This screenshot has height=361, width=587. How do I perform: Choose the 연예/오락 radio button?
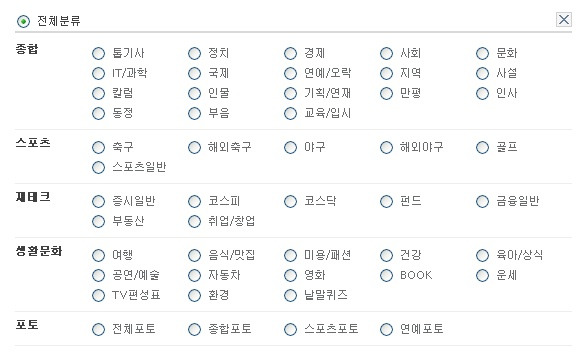[290, 73]
